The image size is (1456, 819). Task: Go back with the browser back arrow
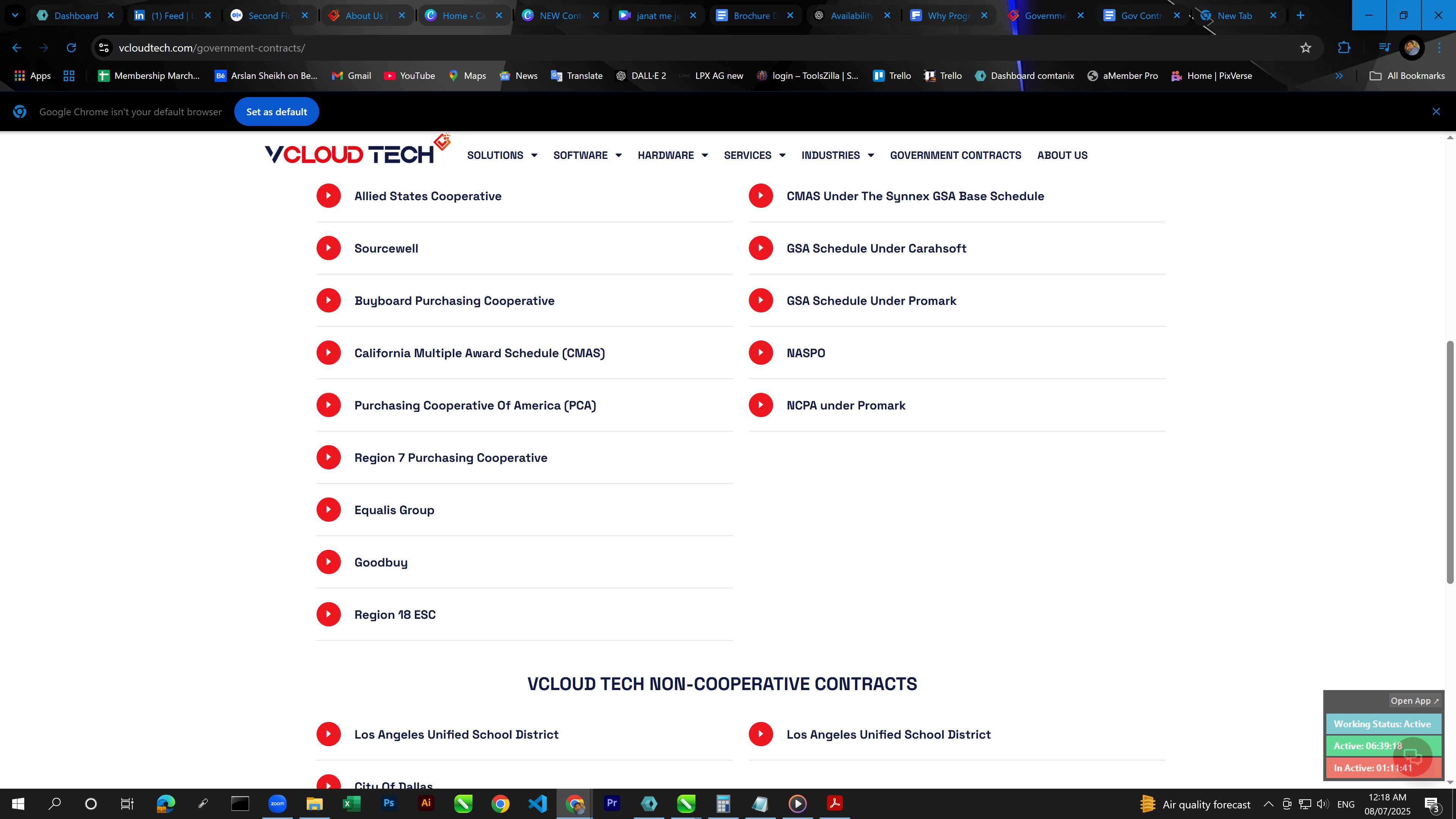click(x=17, y=48)
